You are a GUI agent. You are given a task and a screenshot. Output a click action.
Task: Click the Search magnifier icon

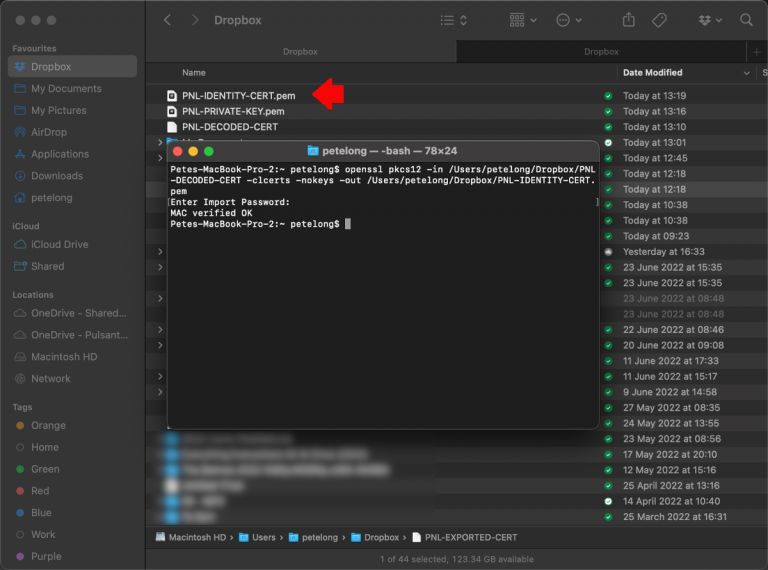coord(746,20)
